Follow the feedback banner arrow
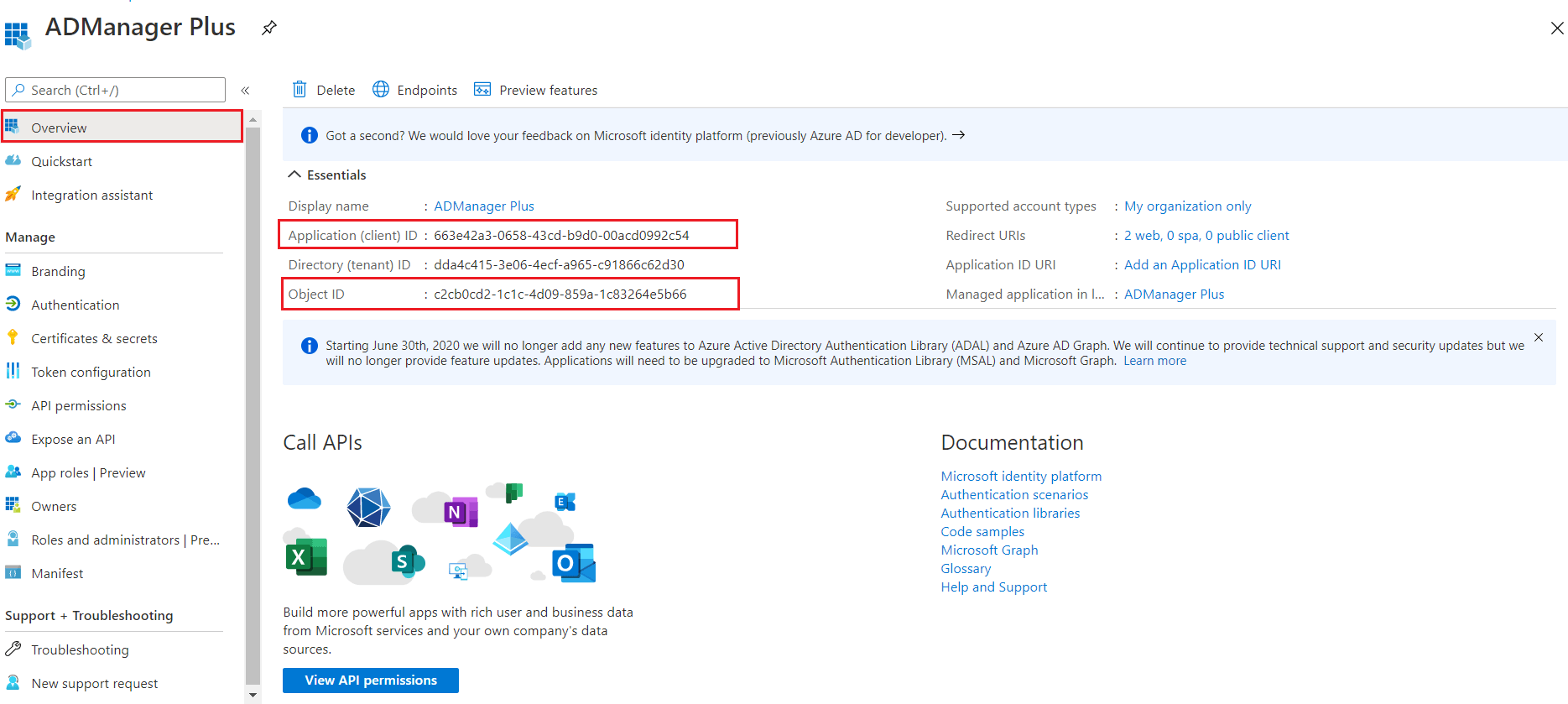The width and height of the screenshot is (1568, 704). pos(958,134)
